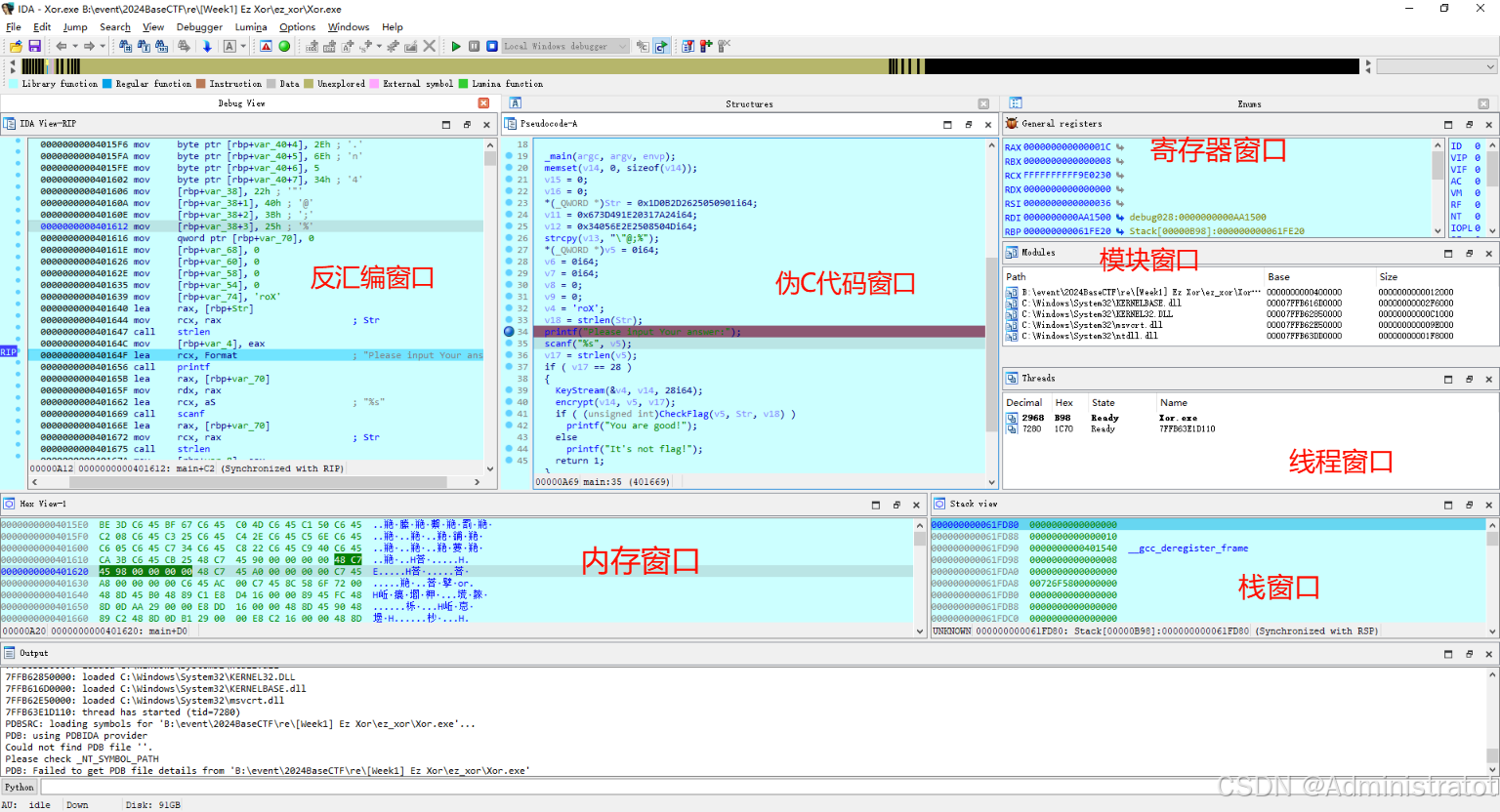Image resolution: width=1500 pixels, height=812 pixels.
Task: Select the breakpoint dot on printf line 34
Action: (508, 331)
